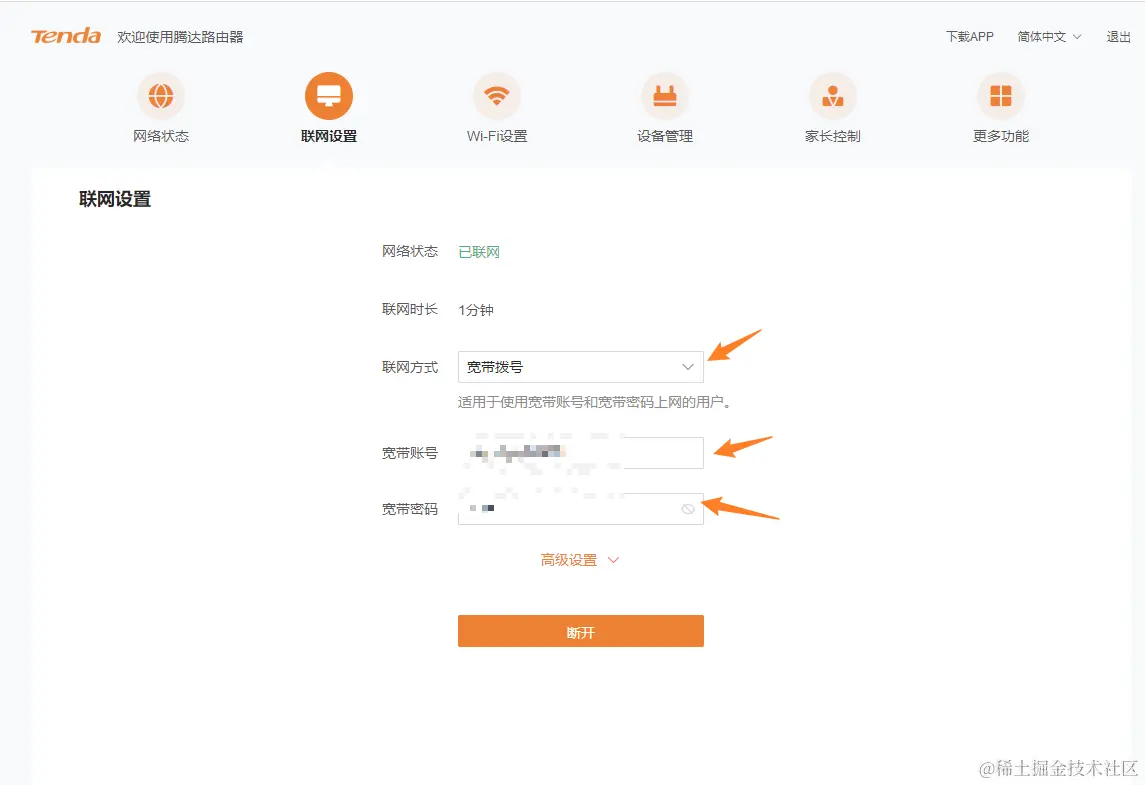Click the 适用于使用宽带账号 hint text
Viewport: 1145px width, 785px height.
point(594,402)
